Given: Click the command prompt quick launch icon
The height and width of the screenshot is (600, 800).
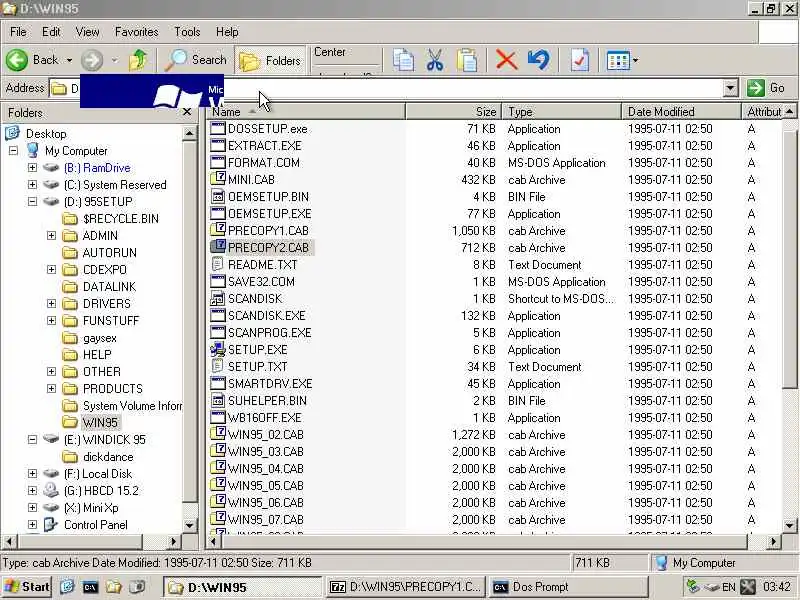Looking at the screenshot, I should coord(90,587).
